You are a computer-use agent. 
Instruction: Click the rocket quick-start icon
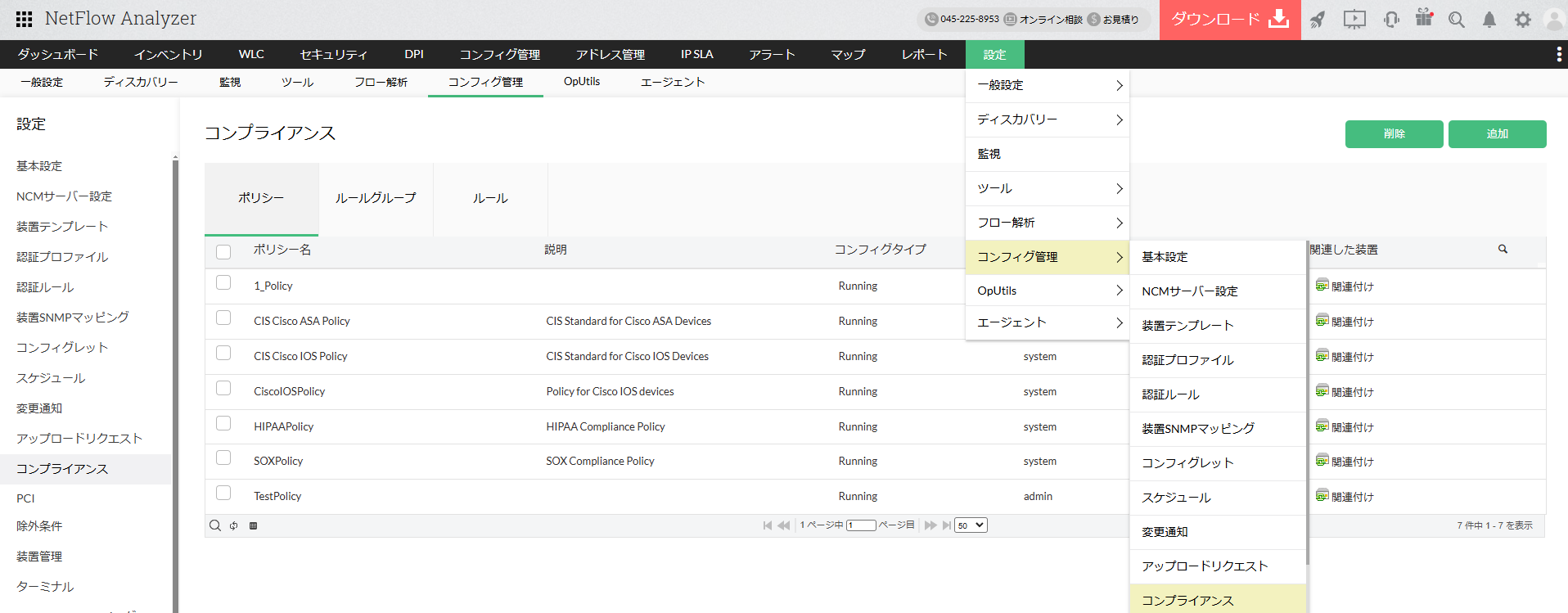click(1317, 20)
